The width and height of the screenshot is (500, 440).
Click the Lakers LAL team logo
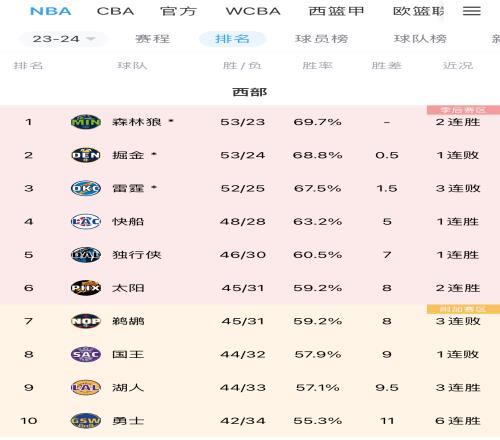point(86,388)
